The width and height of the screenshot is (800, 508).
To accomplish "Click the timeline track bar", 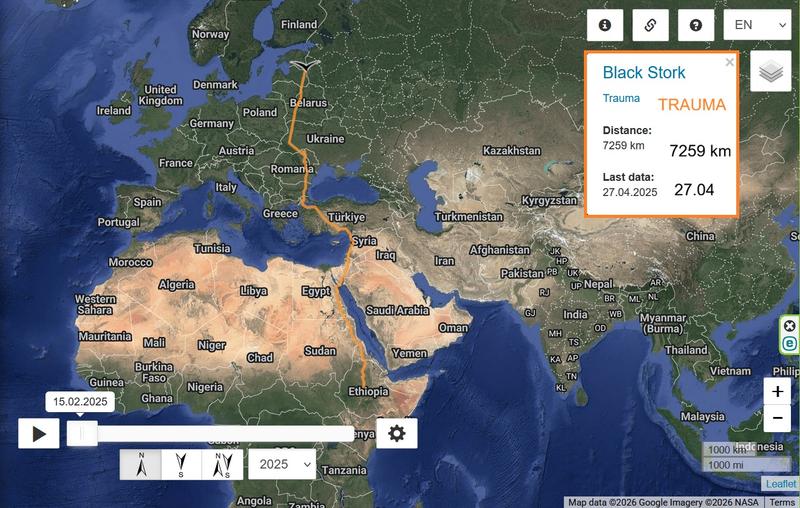I will click(211, 434).
